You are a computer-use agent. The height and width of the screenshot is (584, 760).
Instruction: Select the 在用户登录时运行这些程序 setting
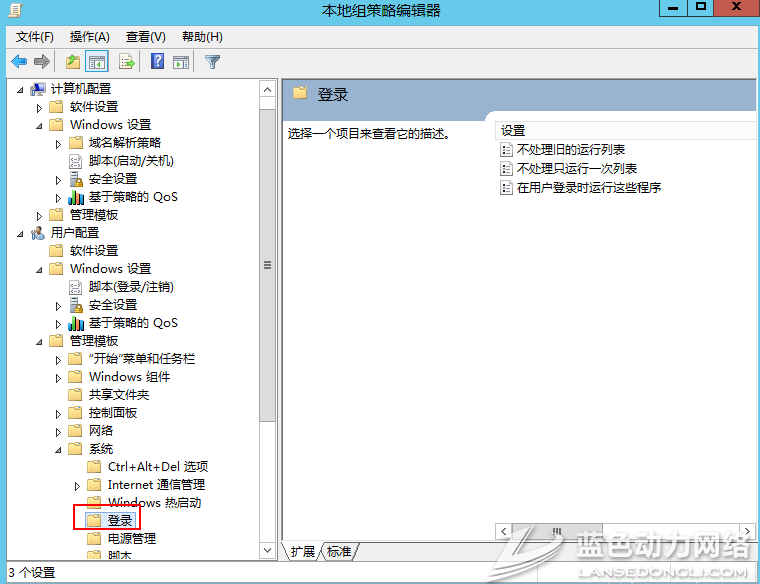[588, 187]
